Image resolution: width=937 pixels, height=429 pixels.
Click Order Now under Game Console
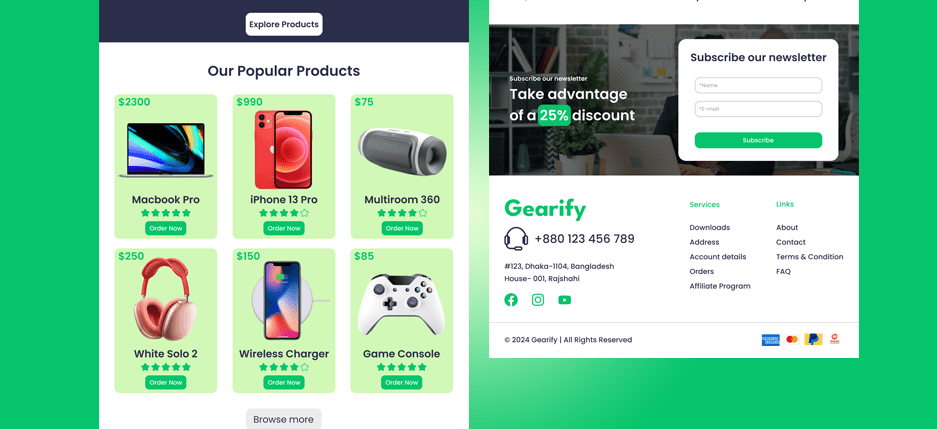point(402,382)
